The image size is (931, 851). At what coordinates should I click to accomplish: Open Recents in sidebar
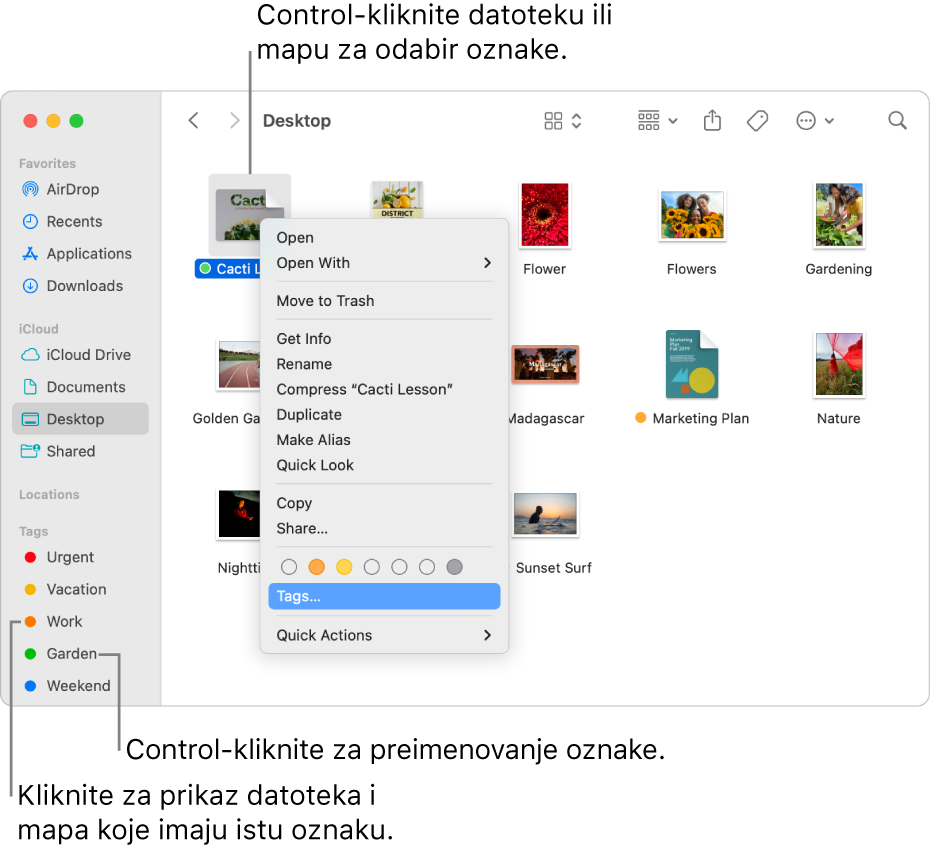coord(80,222)
